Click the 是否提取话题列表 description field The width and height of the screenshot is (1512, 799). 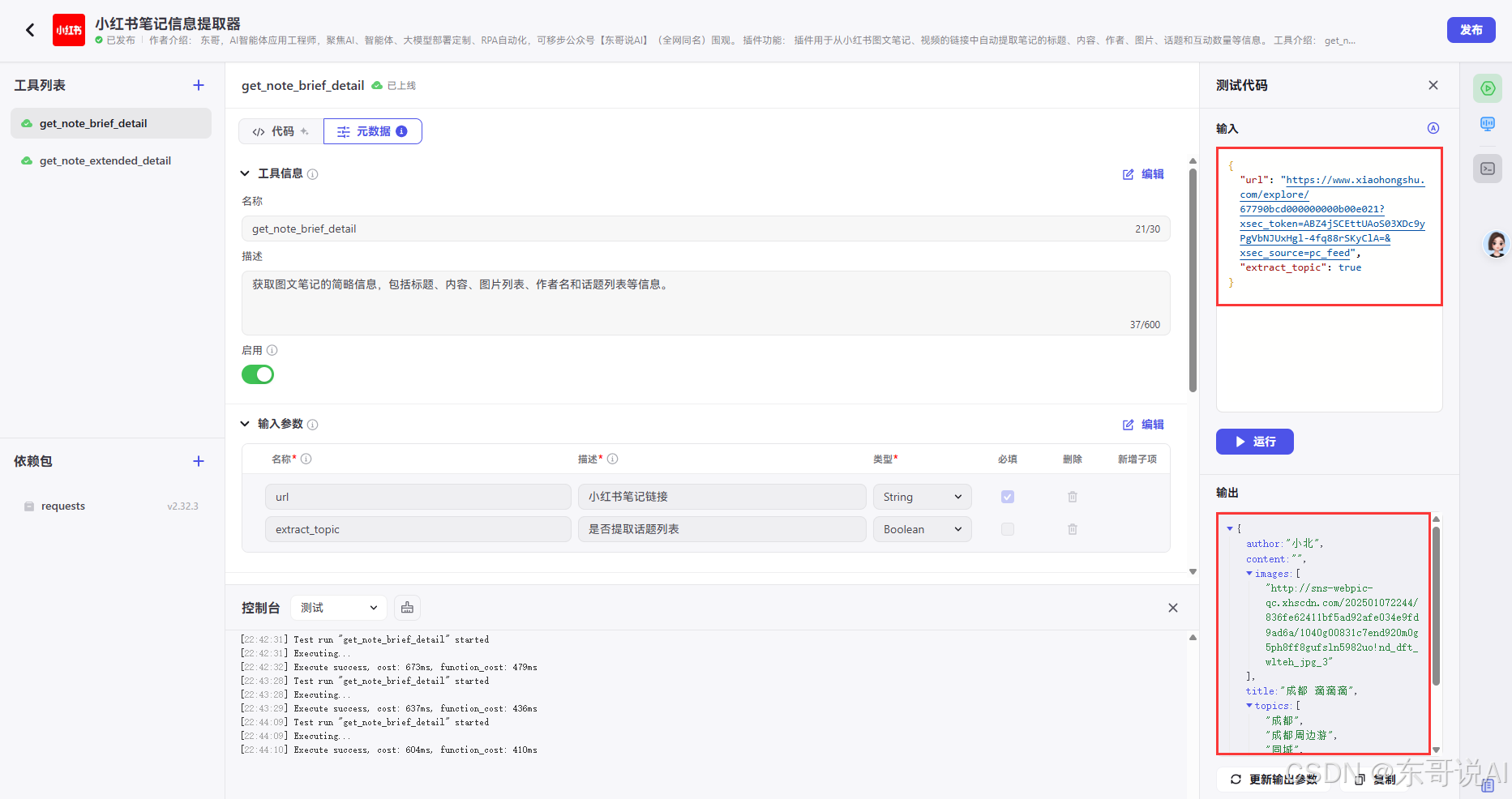click(722, 529)
